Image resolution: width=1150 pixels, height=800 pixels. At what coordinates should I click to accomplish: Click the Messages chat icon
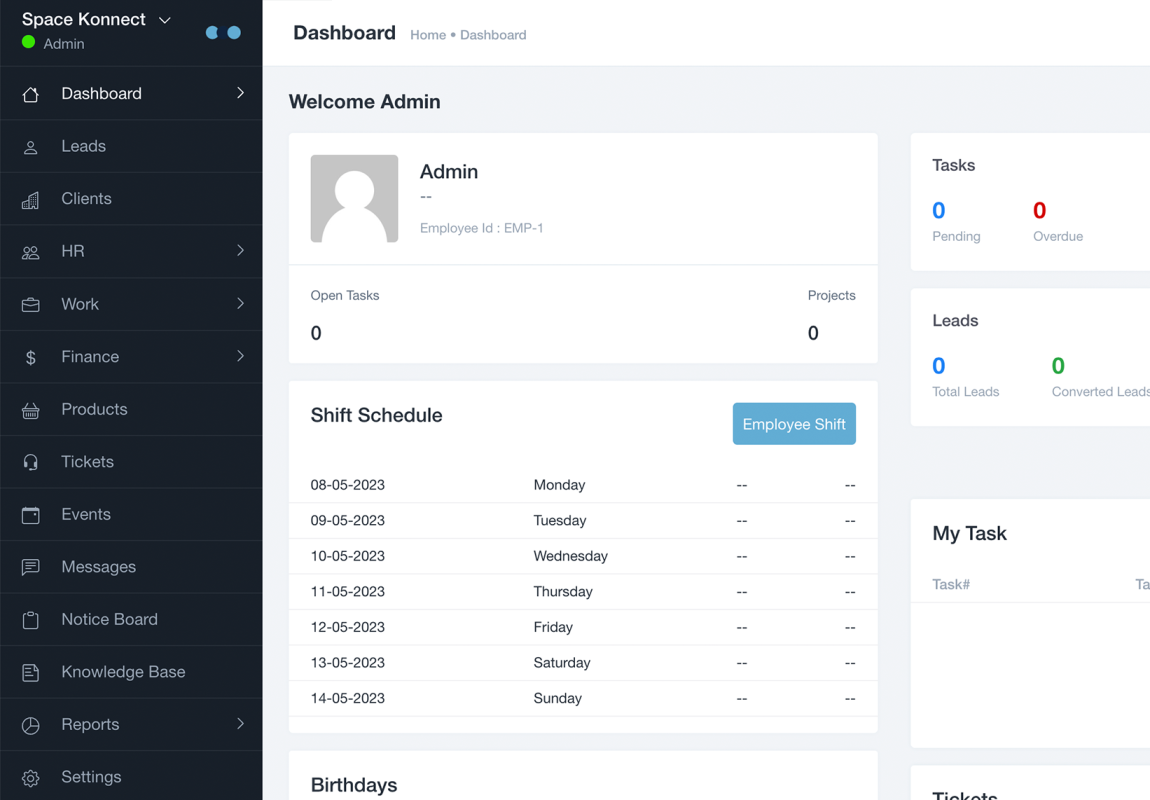(x=30, y=568)
